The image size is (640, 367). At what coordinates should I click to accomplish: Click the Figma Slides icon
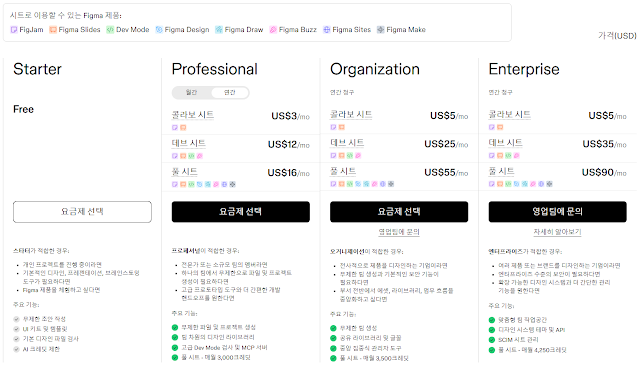pyautogui.click(x=53, y=30)
